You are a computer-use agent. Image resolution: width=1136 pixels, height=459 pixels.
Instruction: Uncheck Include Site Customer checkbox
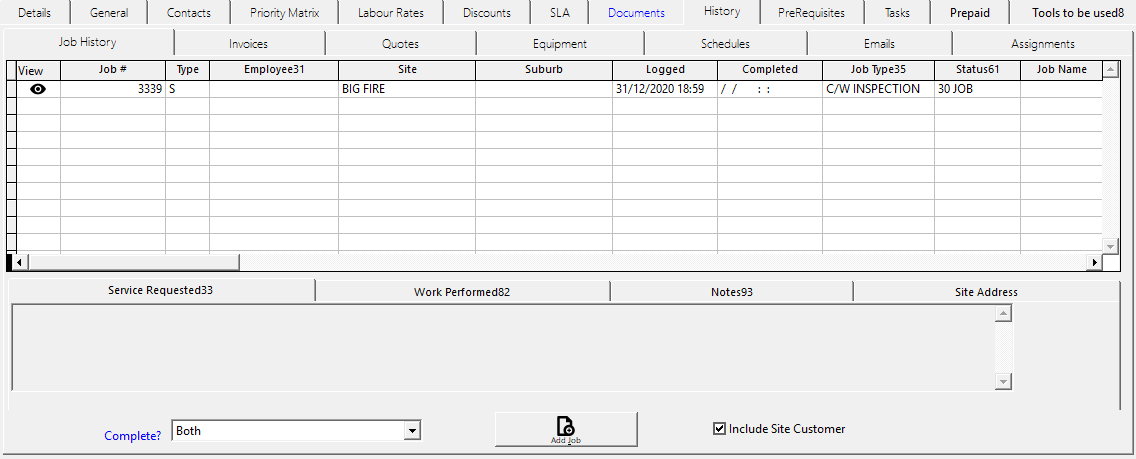[719, 429]
